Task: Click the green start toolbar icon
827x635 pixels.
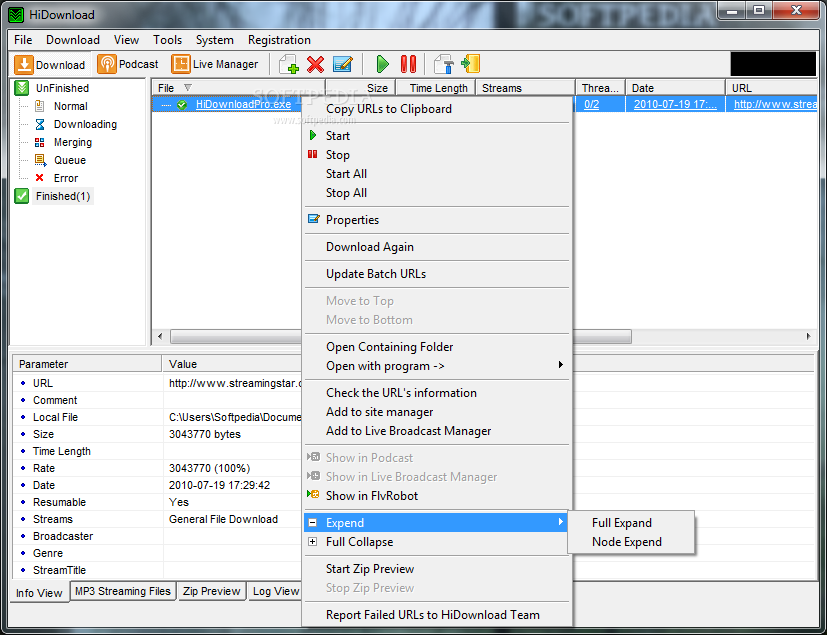Action: pos(382,64)
